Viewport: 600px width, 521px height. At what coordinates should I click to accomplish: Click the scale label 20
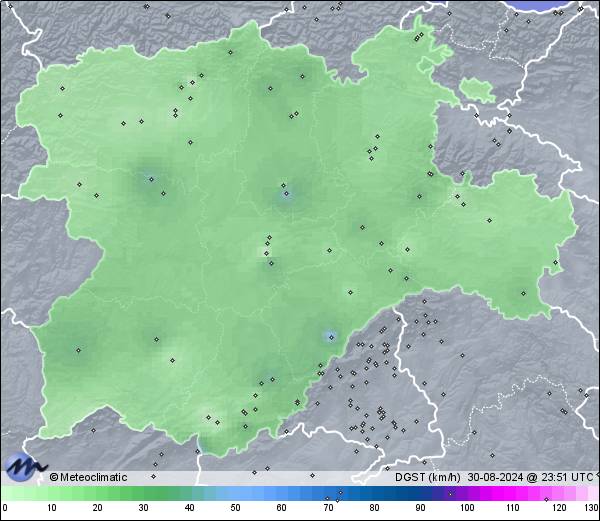(98, 508)
